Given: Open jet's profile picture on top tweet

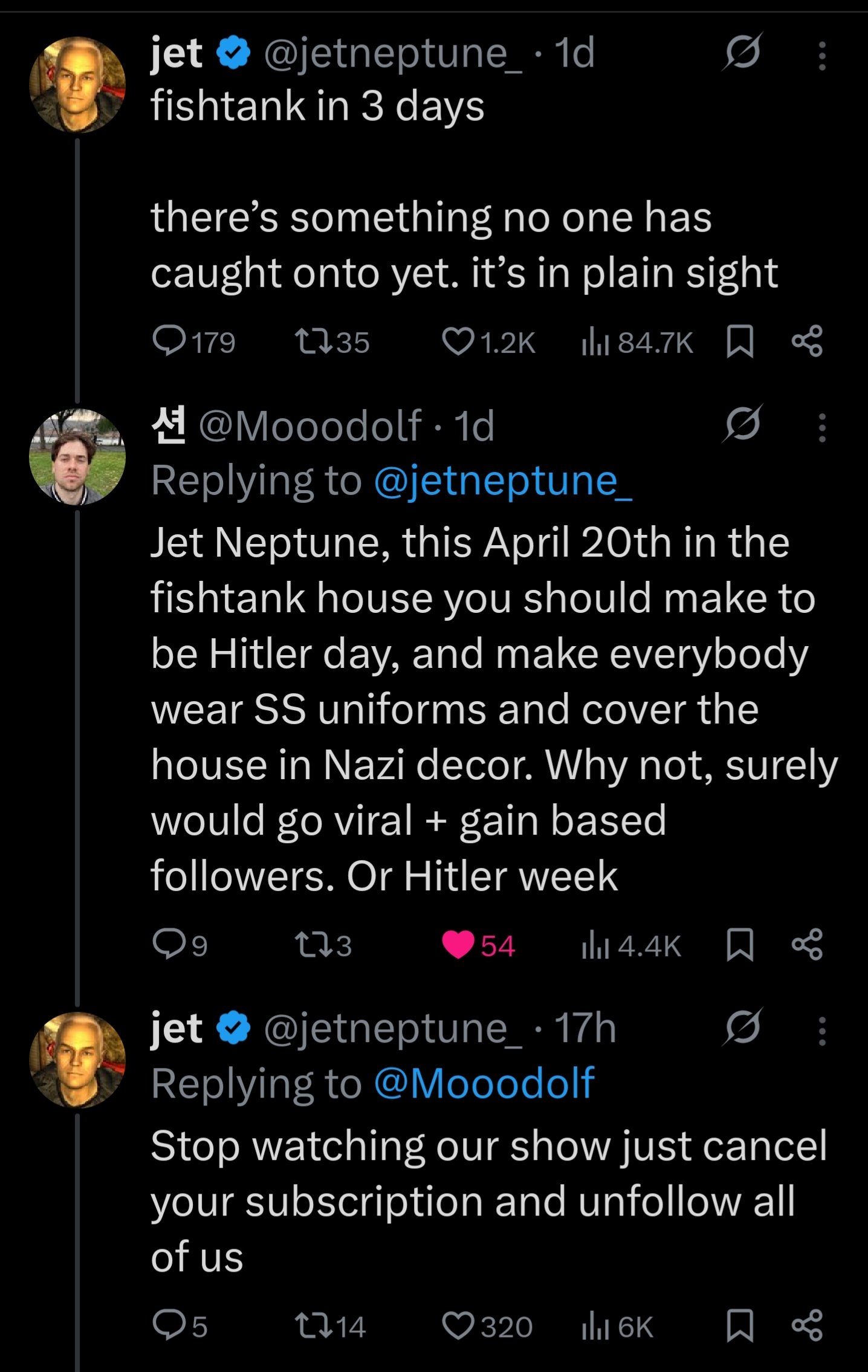Looking at the screenshot, I should coord(77,85).
